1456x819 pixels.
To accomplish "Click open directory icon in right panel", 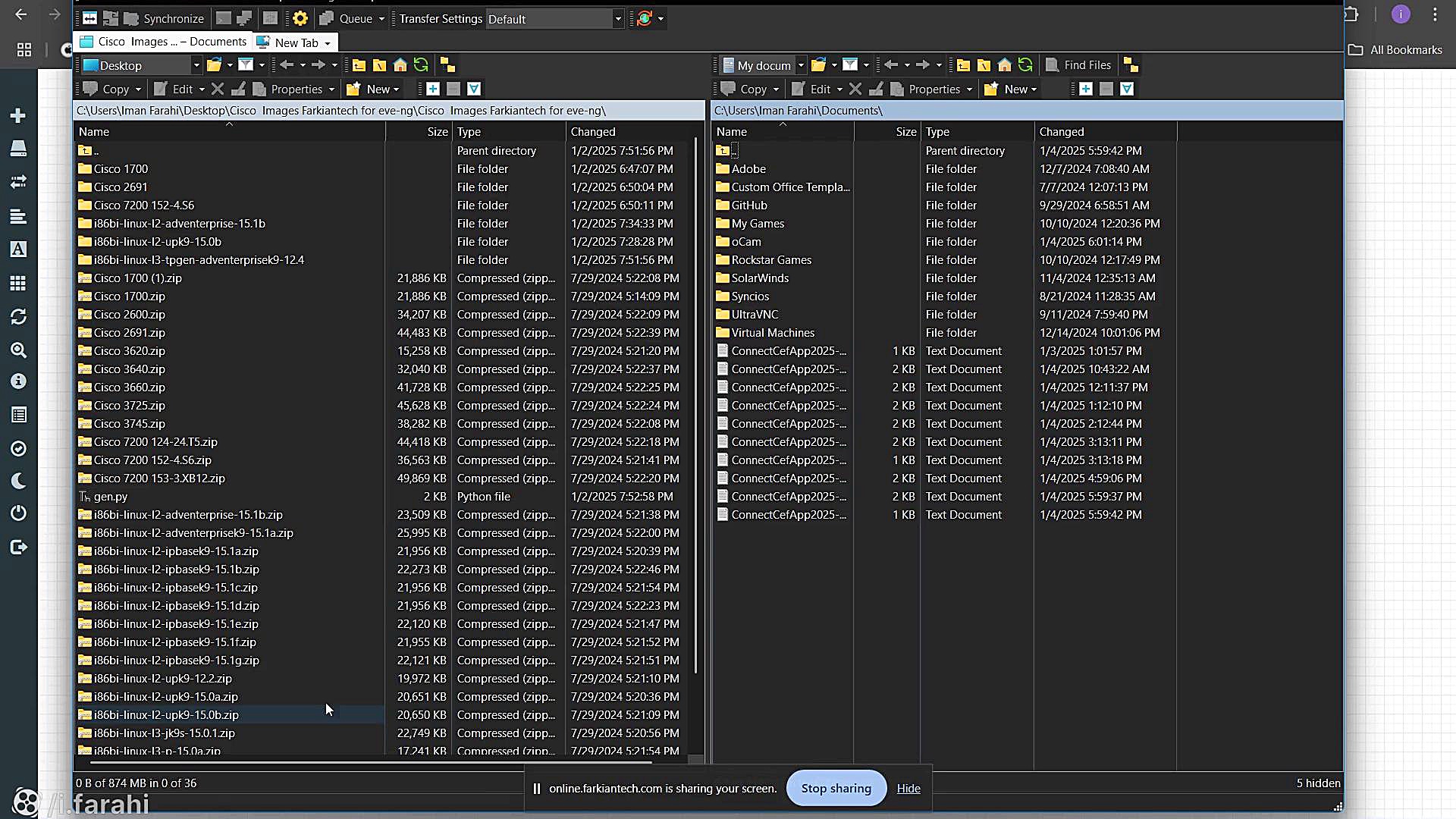I will [x=818, y=65].
